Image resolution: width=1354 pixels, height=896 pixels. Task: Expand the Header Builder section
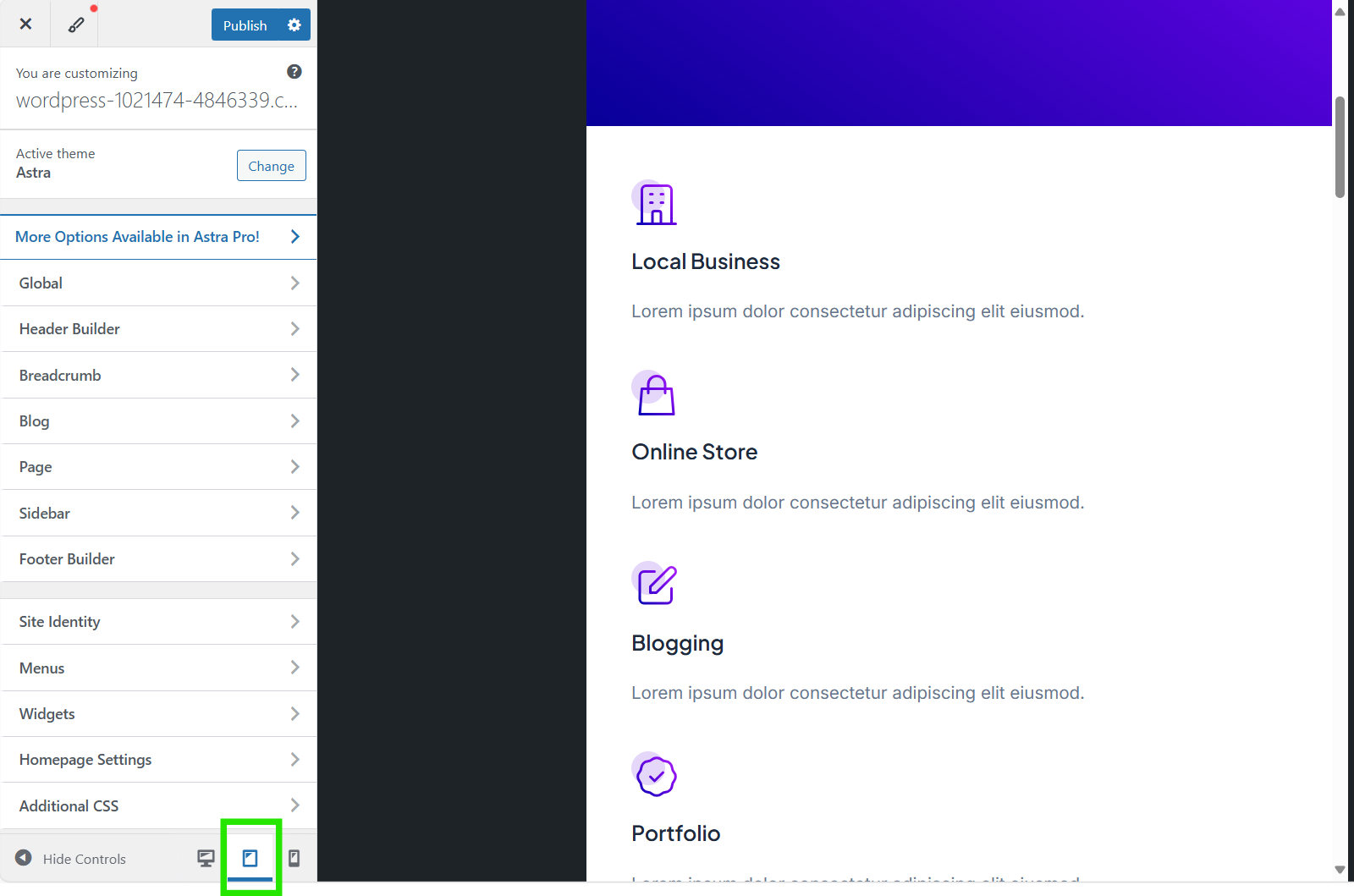point(158,328)
